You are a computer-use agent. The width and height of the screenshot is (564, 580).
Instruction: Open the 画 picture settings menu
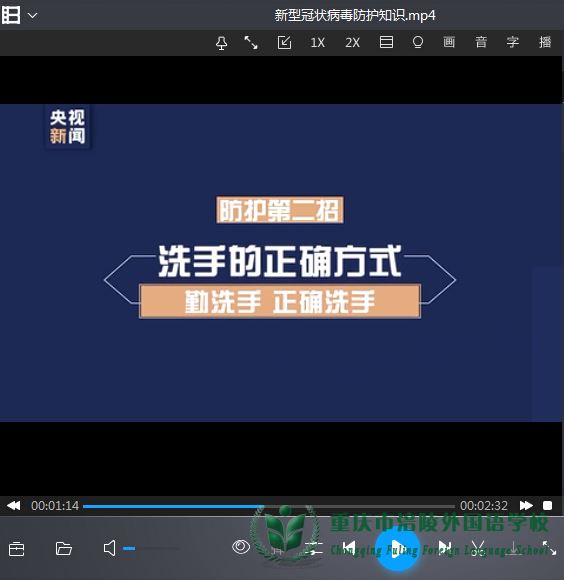[449, 42]
